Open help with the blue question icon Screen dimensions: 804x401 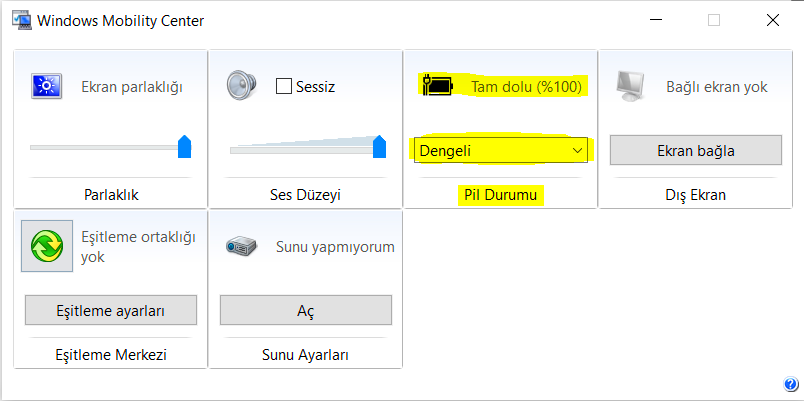pos(790,384)
